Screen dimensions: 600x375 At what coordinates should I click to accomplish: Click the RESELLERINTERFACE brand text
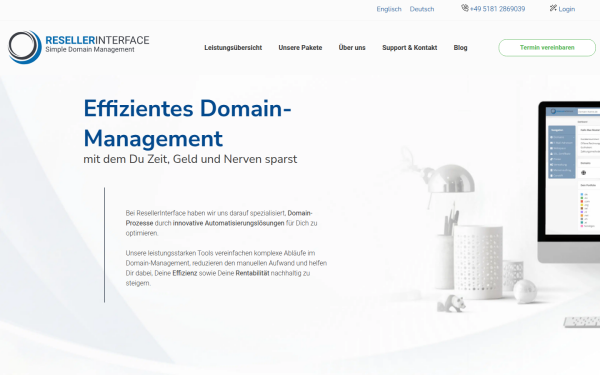click(x=97, y=40)
